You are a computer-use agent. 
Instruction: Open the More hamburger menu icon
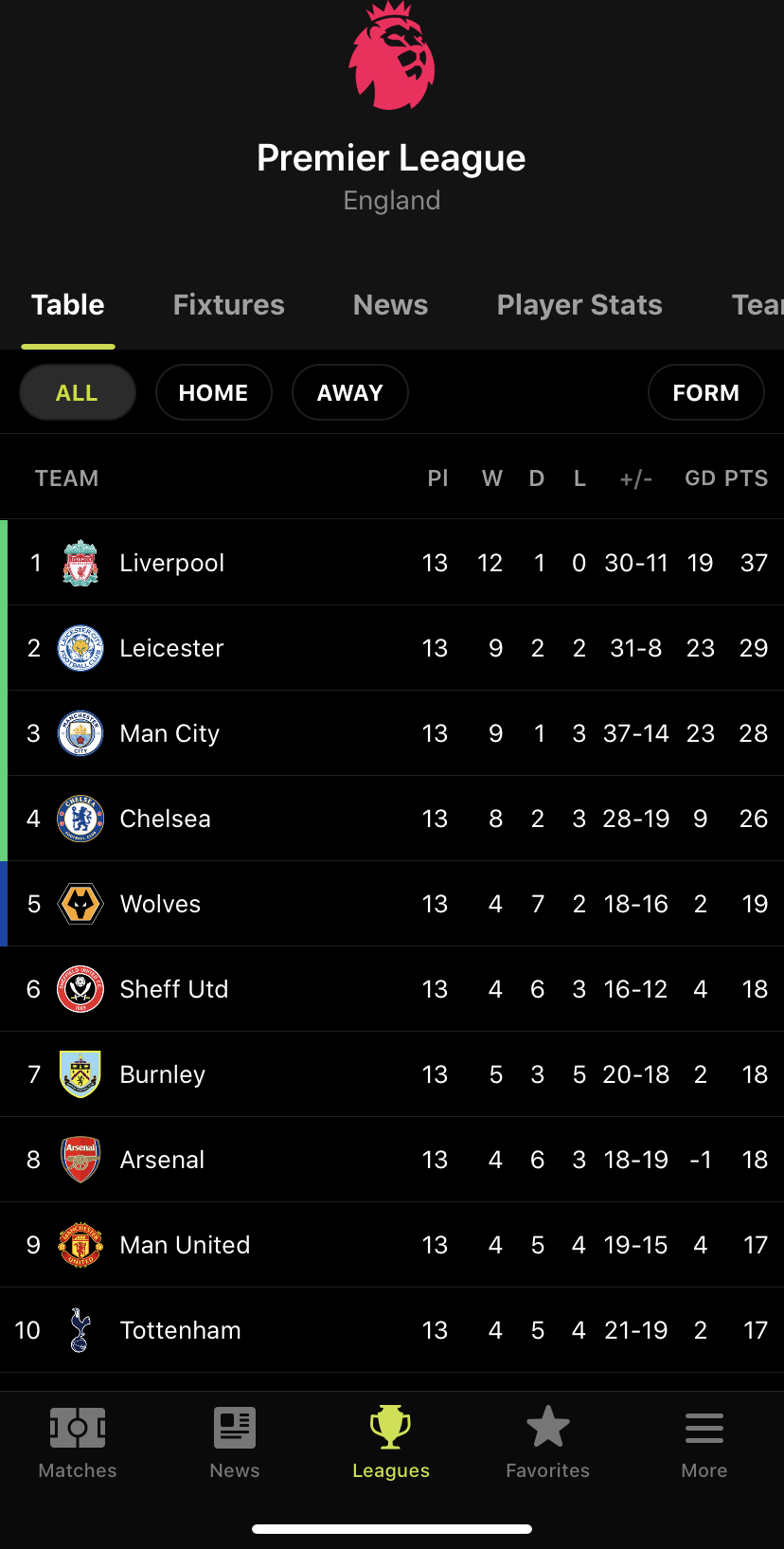tap(704, 1428)
